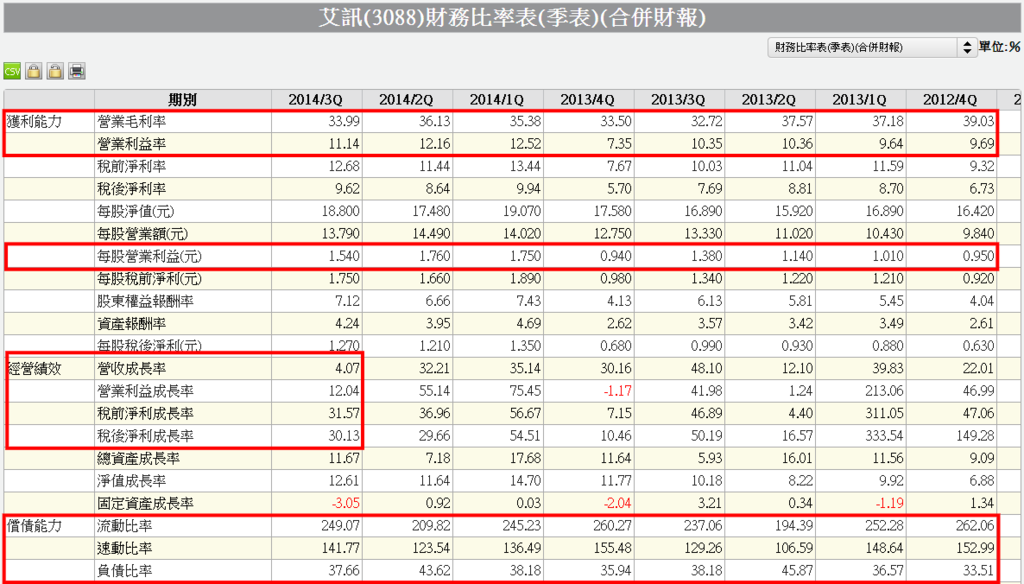
Task: Select the 期別 column header
Action: pyautogui.click(x=182, y=100)
